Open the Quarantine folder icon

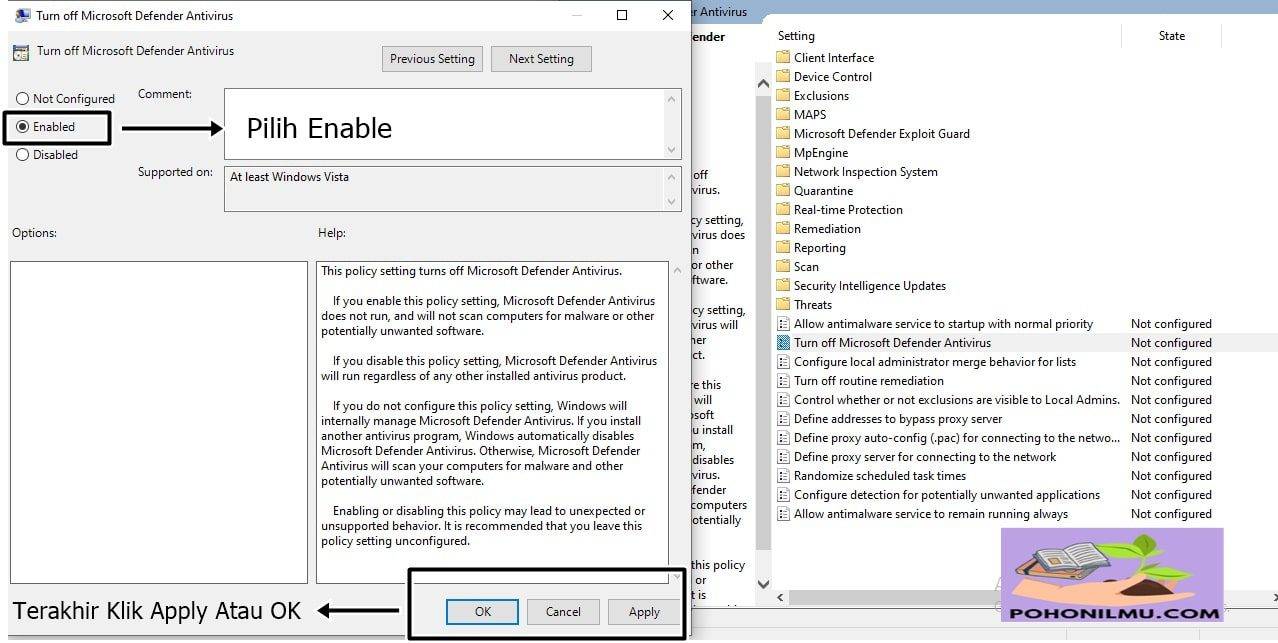[784, 191]
